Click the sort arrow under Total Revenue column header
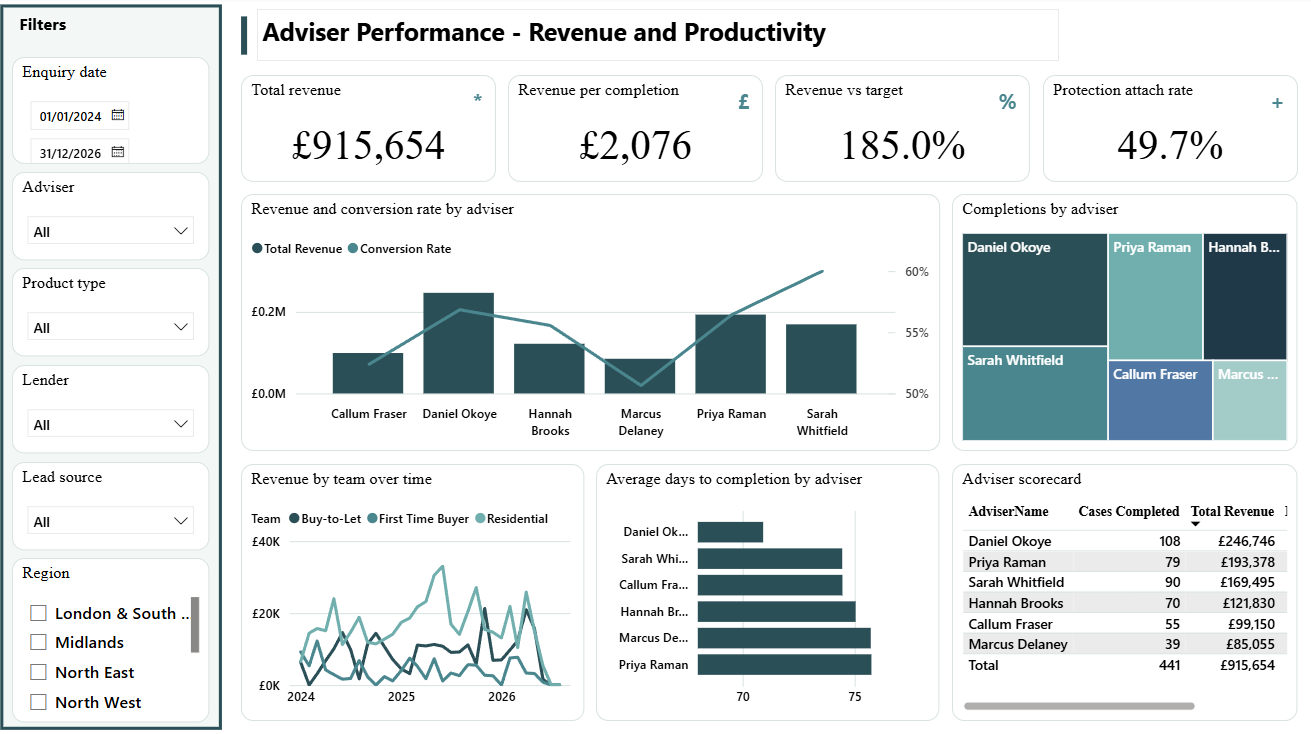Image resolution: width=1311 pixels, height=734 pixels. (1196, 525)
